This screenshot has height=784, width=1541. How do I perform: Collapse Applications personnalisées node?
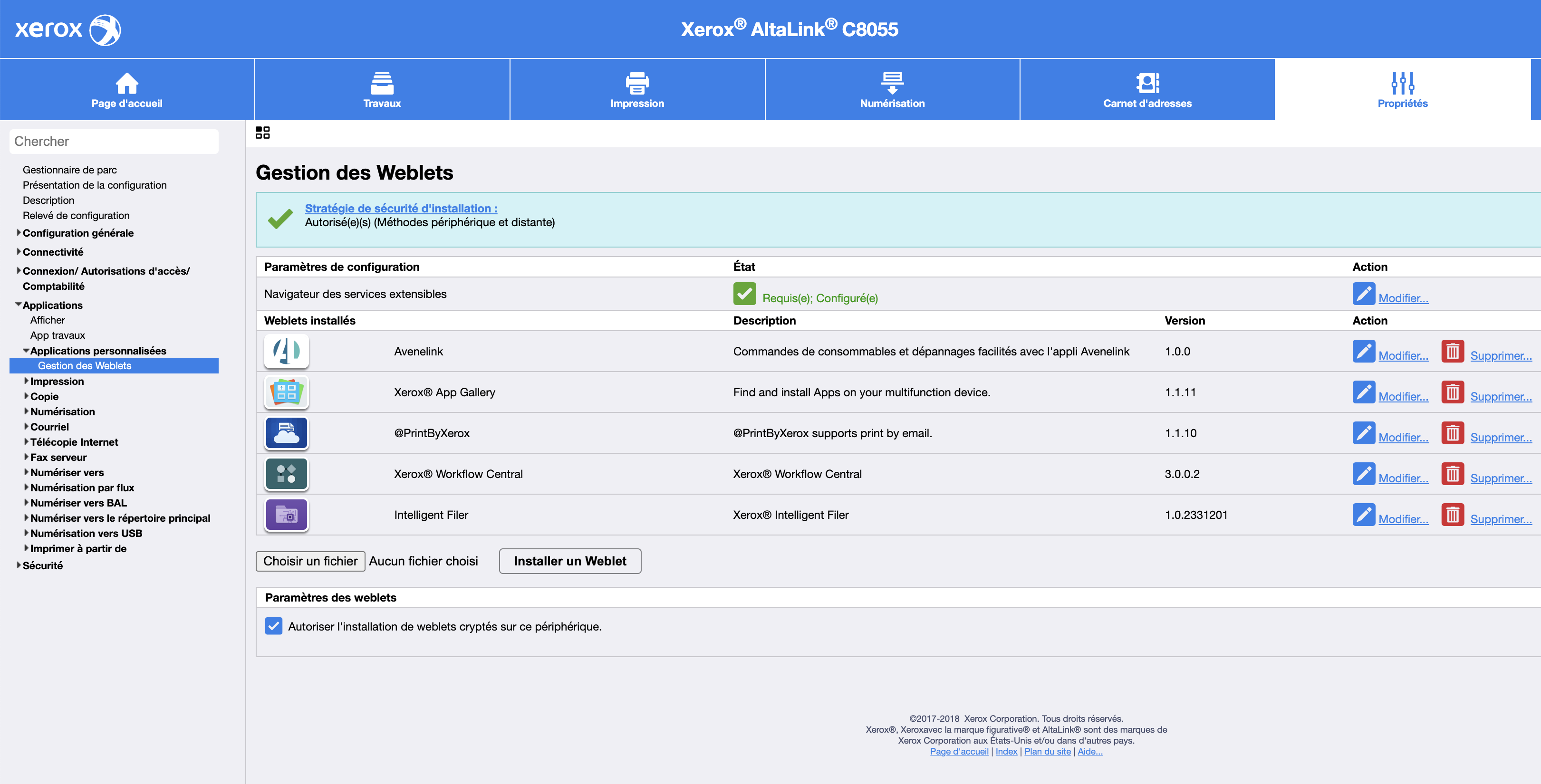(x=26, y=351)
